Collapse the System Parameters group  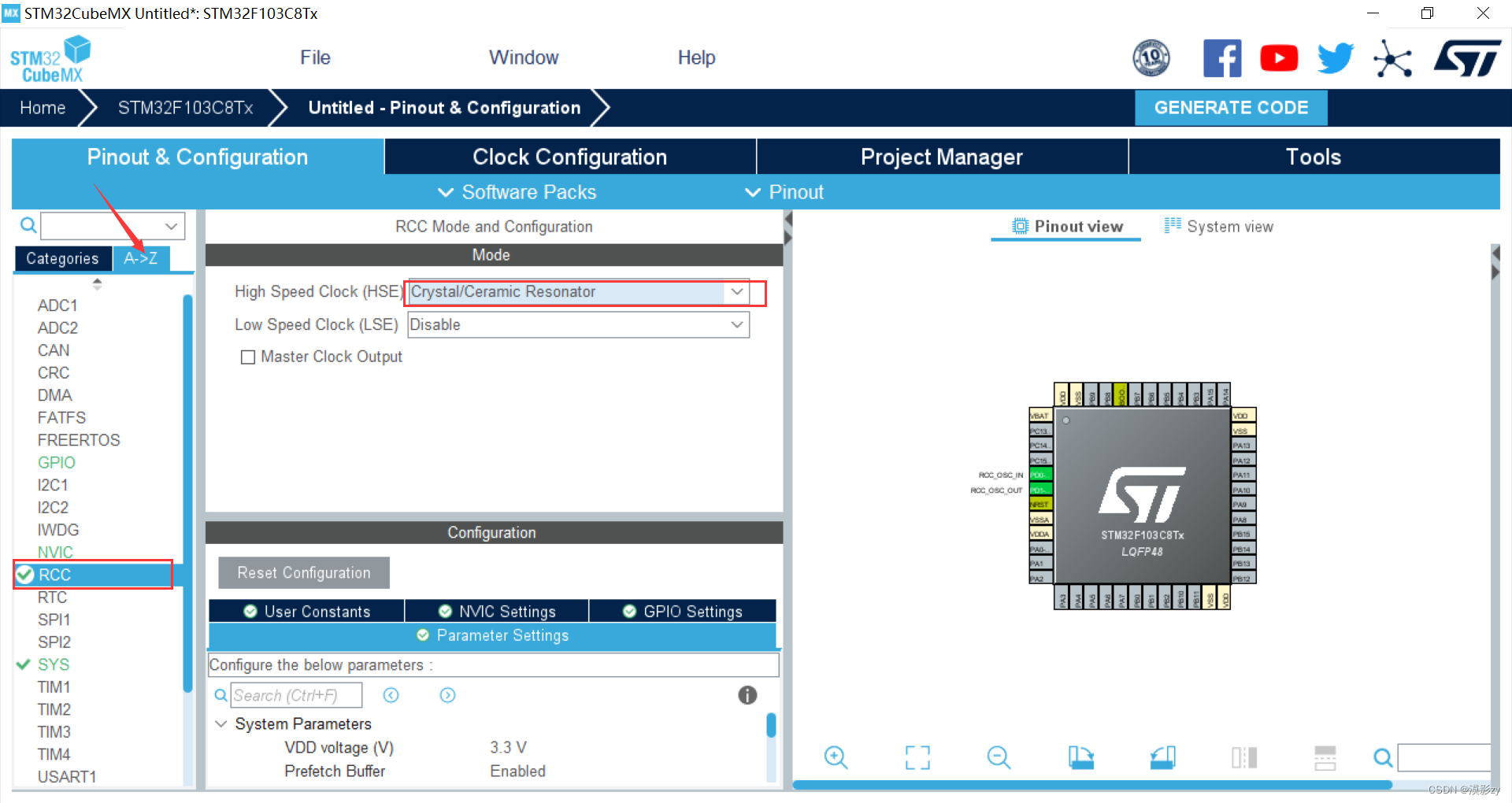(x=221, y=723)
